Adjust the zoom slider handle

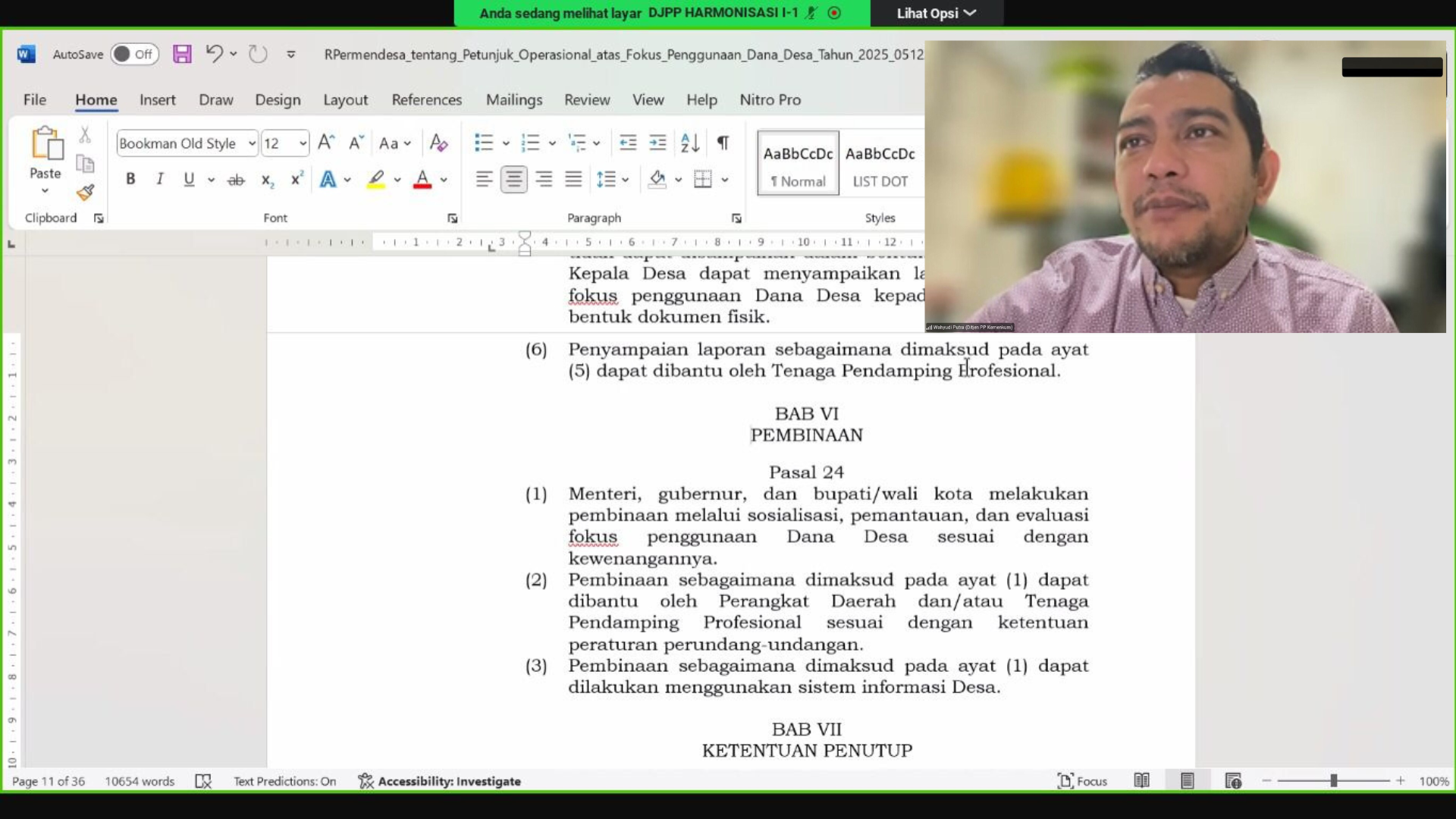pos(1333,780)
